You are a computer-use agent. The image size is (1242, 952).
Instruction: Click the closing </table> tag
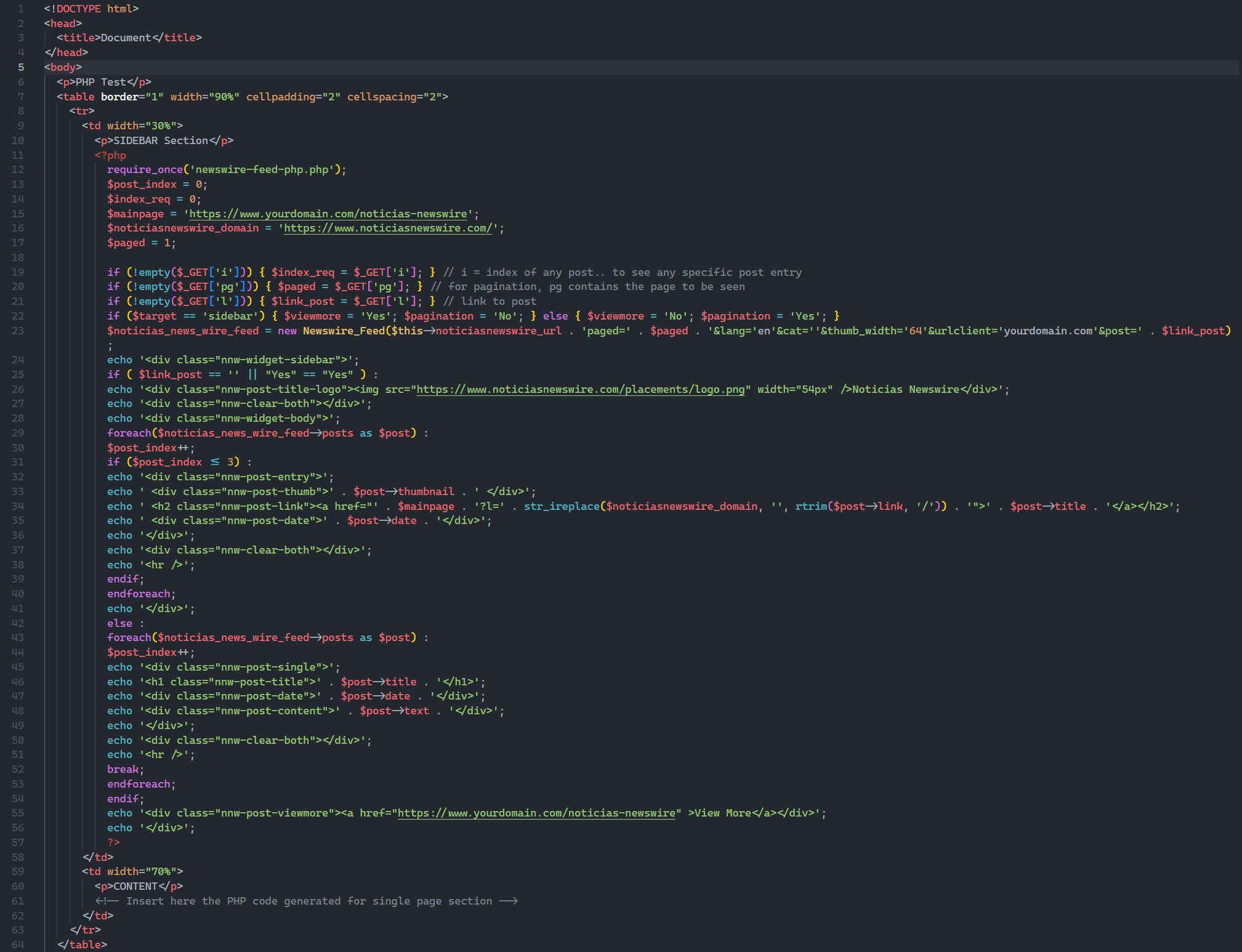[x=82, y=945]
